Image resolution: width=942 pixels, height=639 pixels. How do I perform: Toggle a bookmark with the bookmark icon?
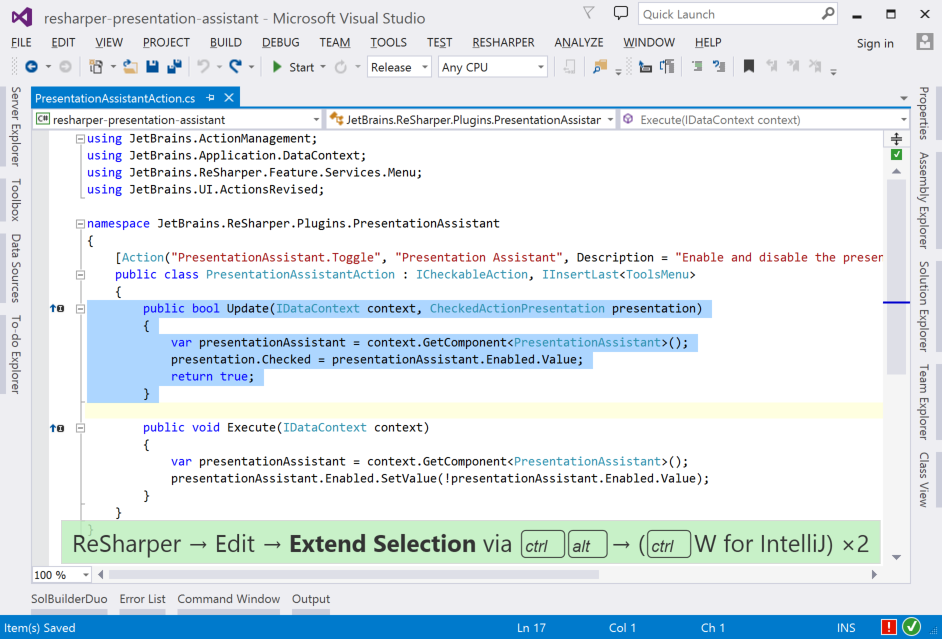pyautogui.click(x=749, y=67)
